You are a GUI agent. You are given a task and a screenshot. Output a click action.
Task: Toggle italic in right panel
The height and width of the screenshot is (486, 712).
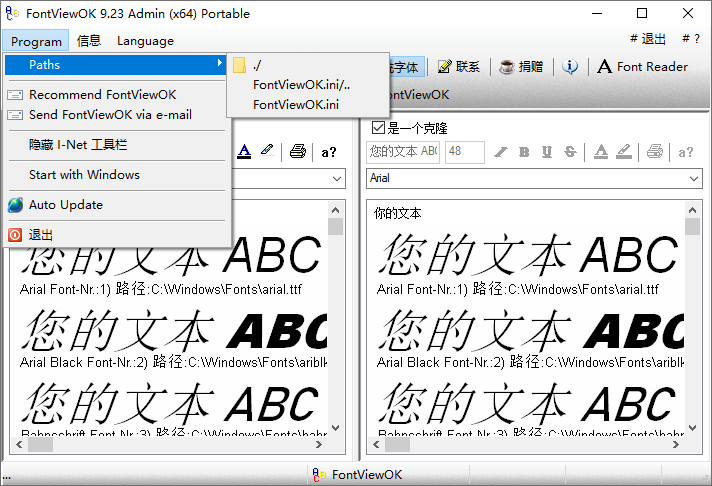[x=500, y=152]
